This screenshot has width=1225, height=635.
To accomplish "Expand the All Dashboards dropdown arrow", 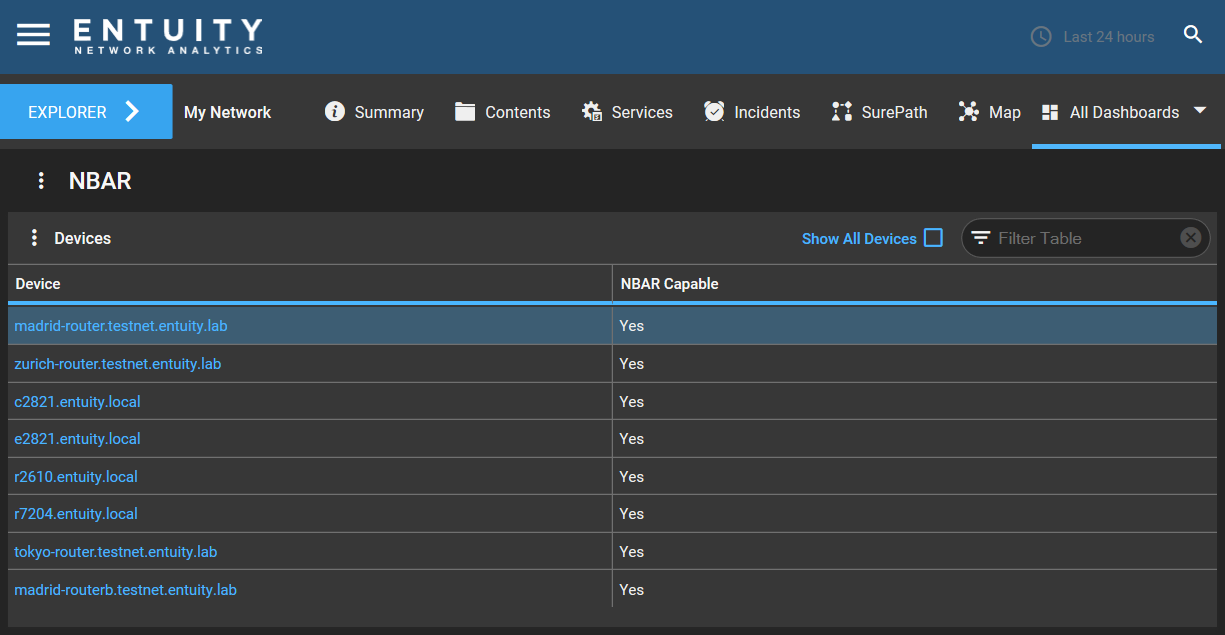I will click(1201, 111).
